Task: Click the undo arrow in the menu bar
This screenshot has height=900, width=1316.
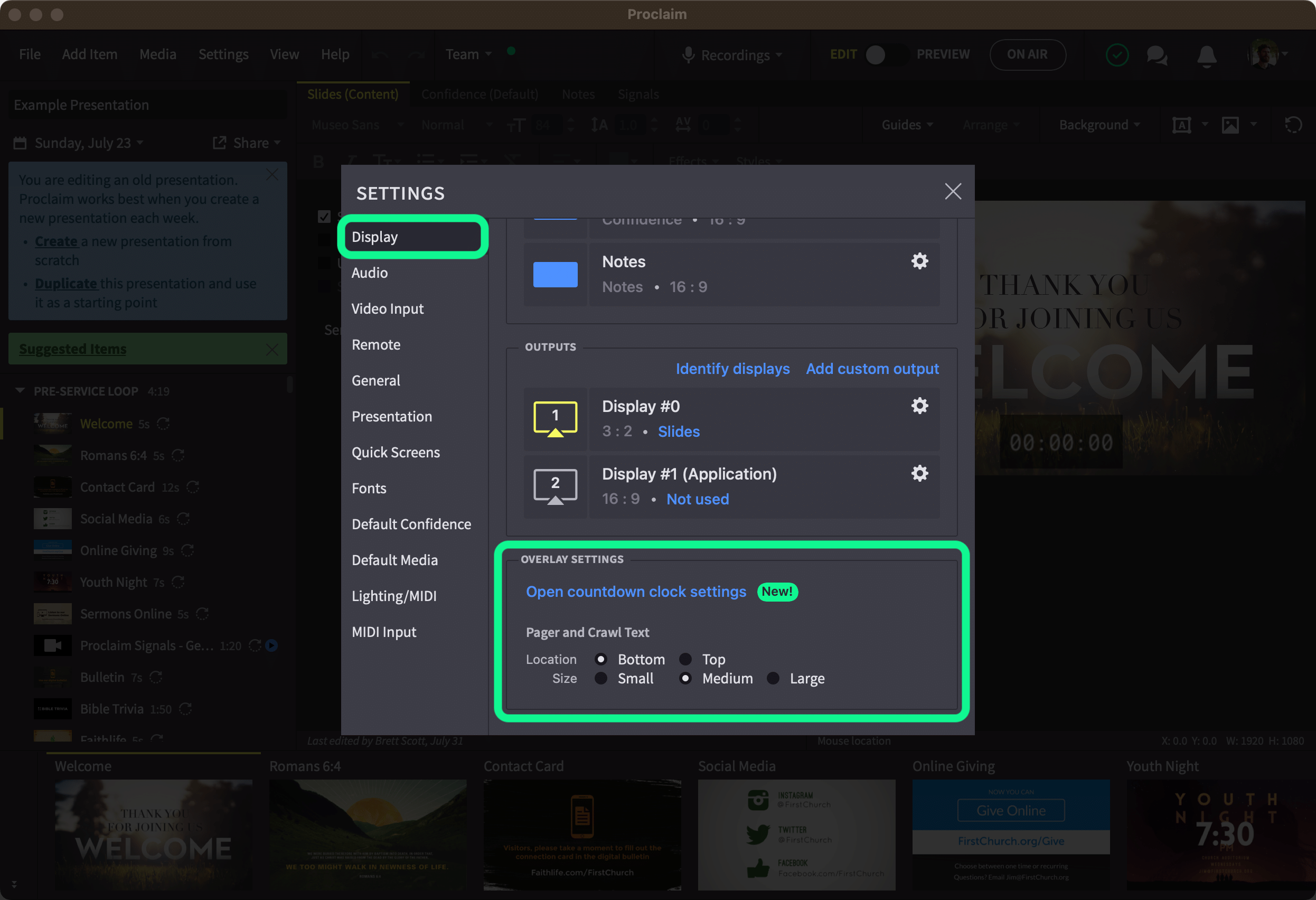Action: click(x=379, y=54)
